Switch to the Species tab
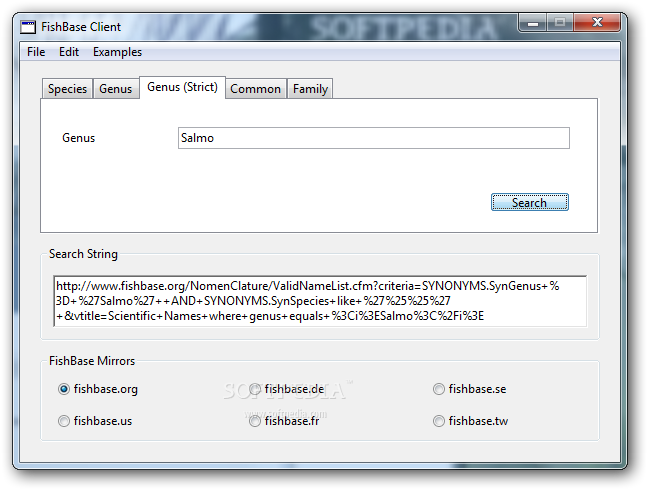This screenshot has width=648, height=490. pos(67,89)
